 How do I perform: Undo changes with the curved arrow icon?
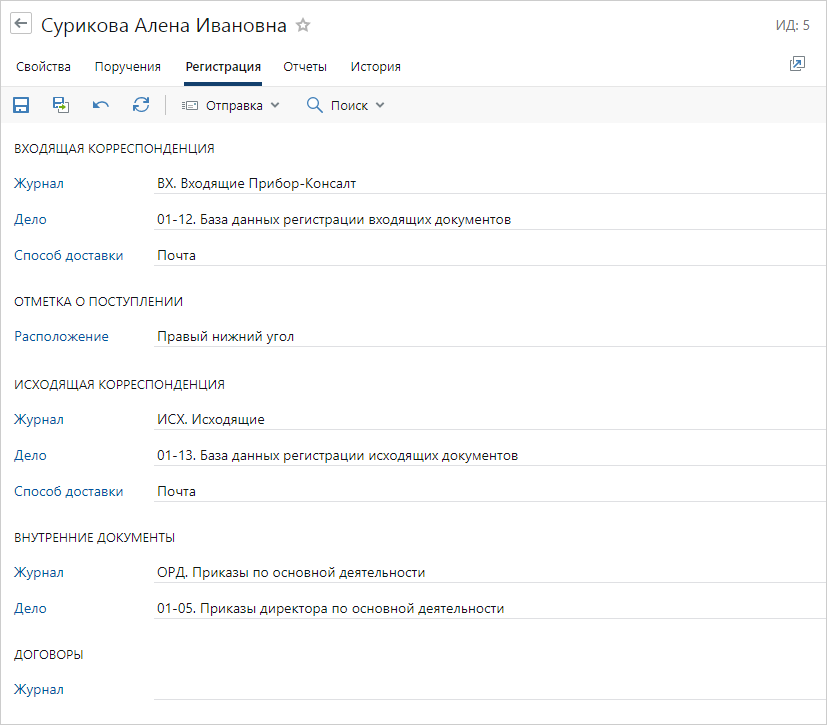(x=101, y=105)
